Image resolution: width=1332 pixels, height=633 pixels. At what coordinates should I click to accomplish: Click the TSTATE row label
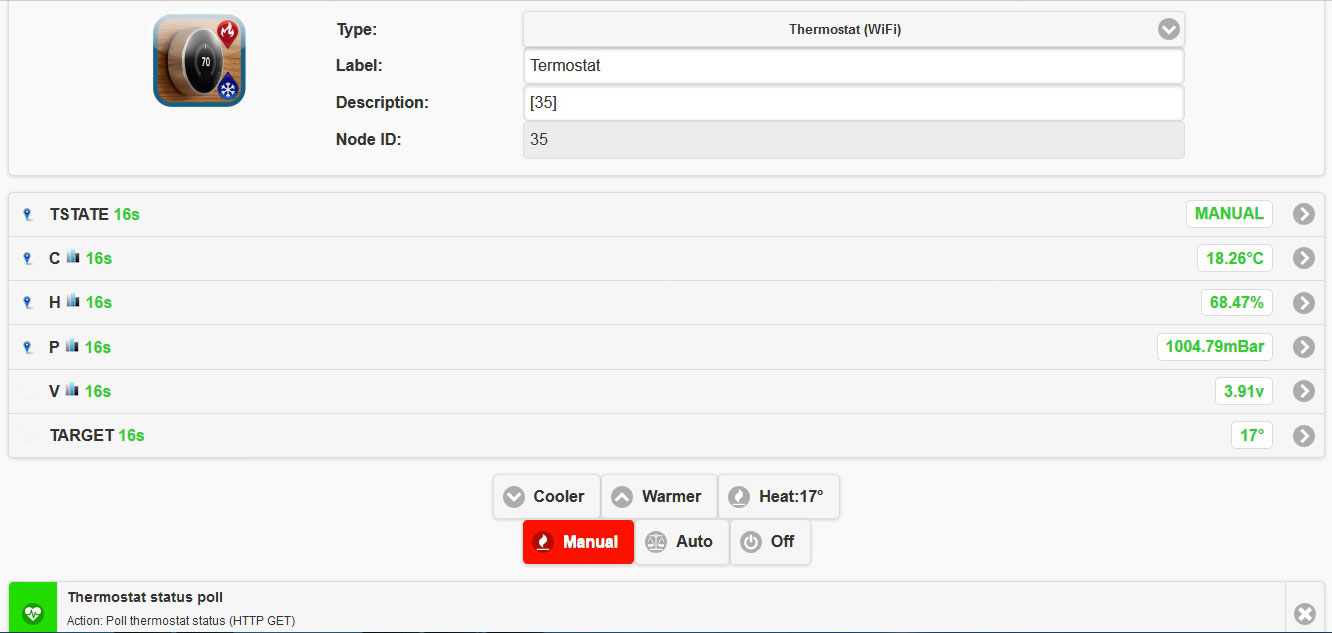point(80,214)
